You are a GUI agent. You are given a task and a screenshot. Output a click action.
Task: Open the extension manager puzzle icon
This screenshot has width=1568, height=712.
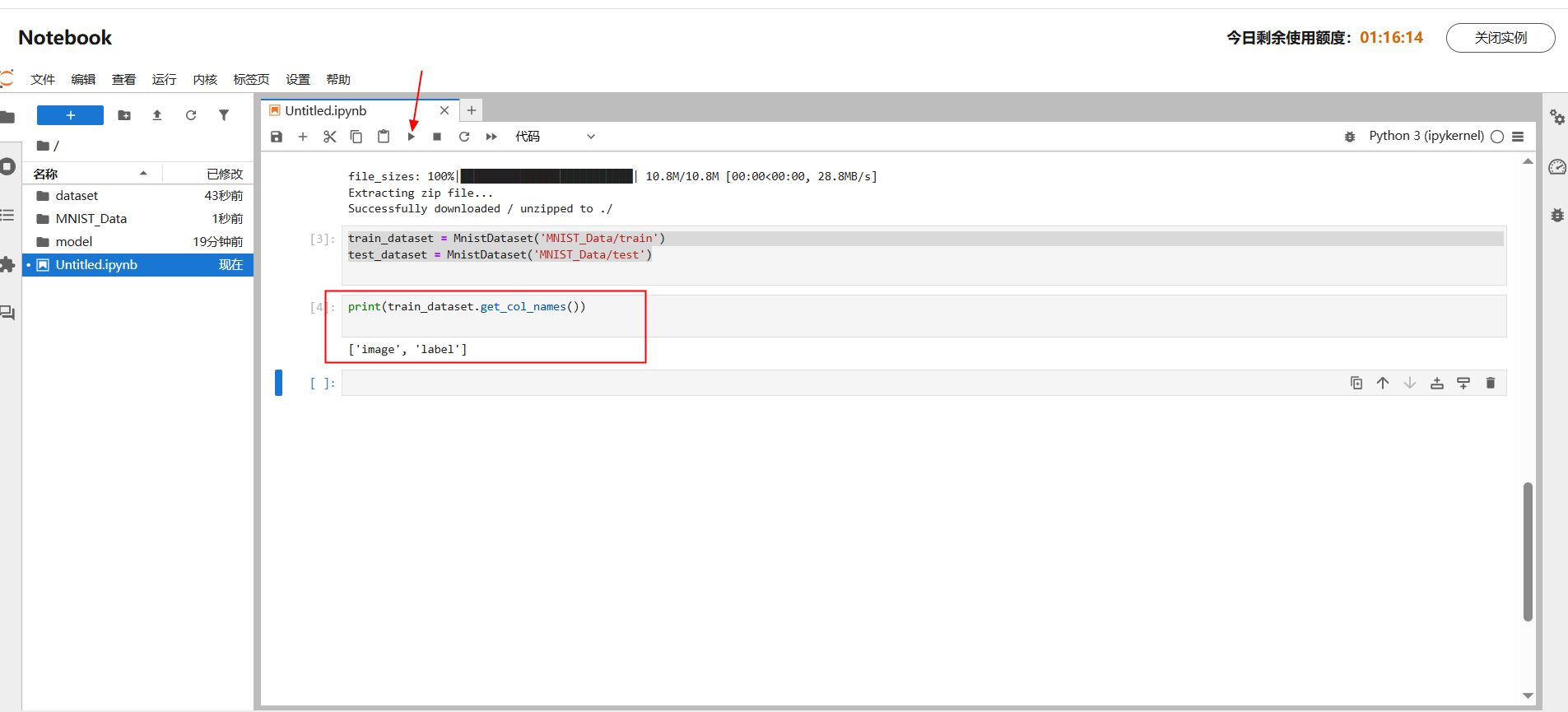(x=7, y=264)
